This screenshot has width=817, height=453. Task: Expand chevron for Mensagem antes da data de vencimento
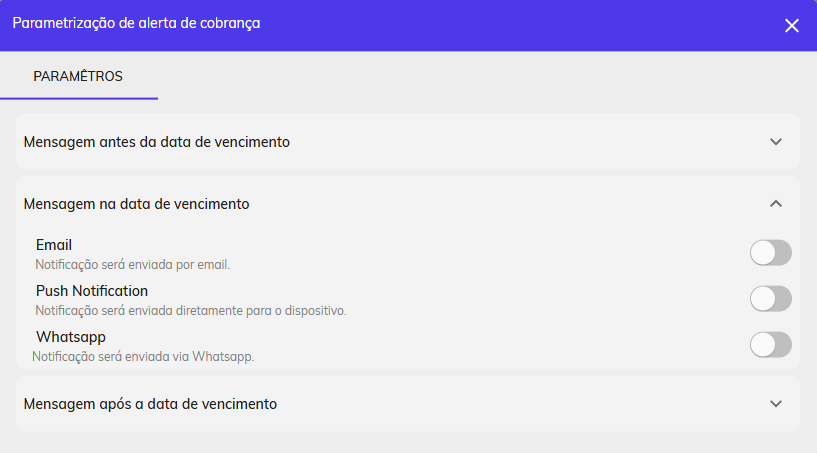tap(776, 142)
